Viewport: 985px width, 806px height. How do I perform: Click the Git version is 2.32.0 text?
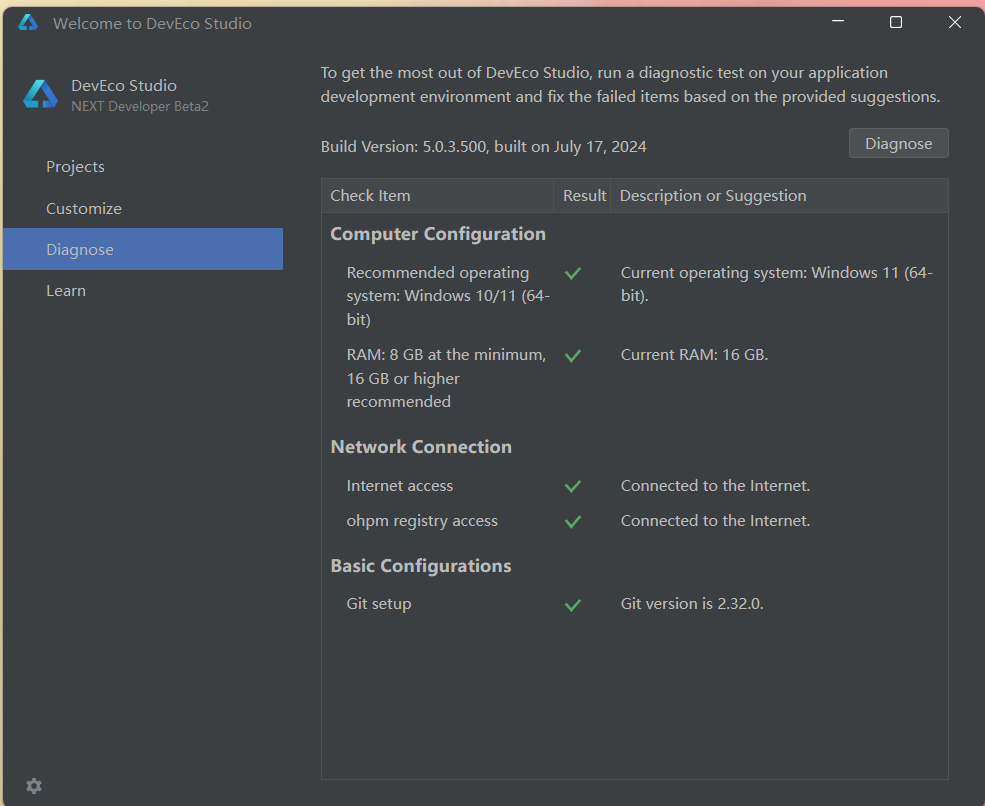[692, 604]
